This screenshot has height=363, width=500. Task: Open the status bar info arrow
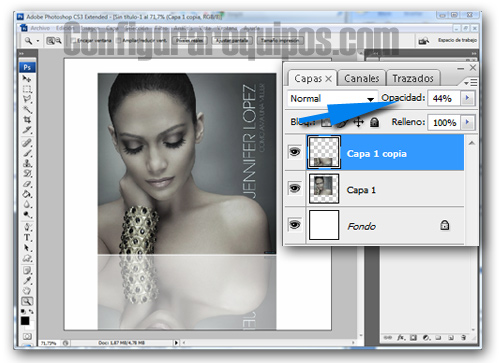[x=176, y=342]
